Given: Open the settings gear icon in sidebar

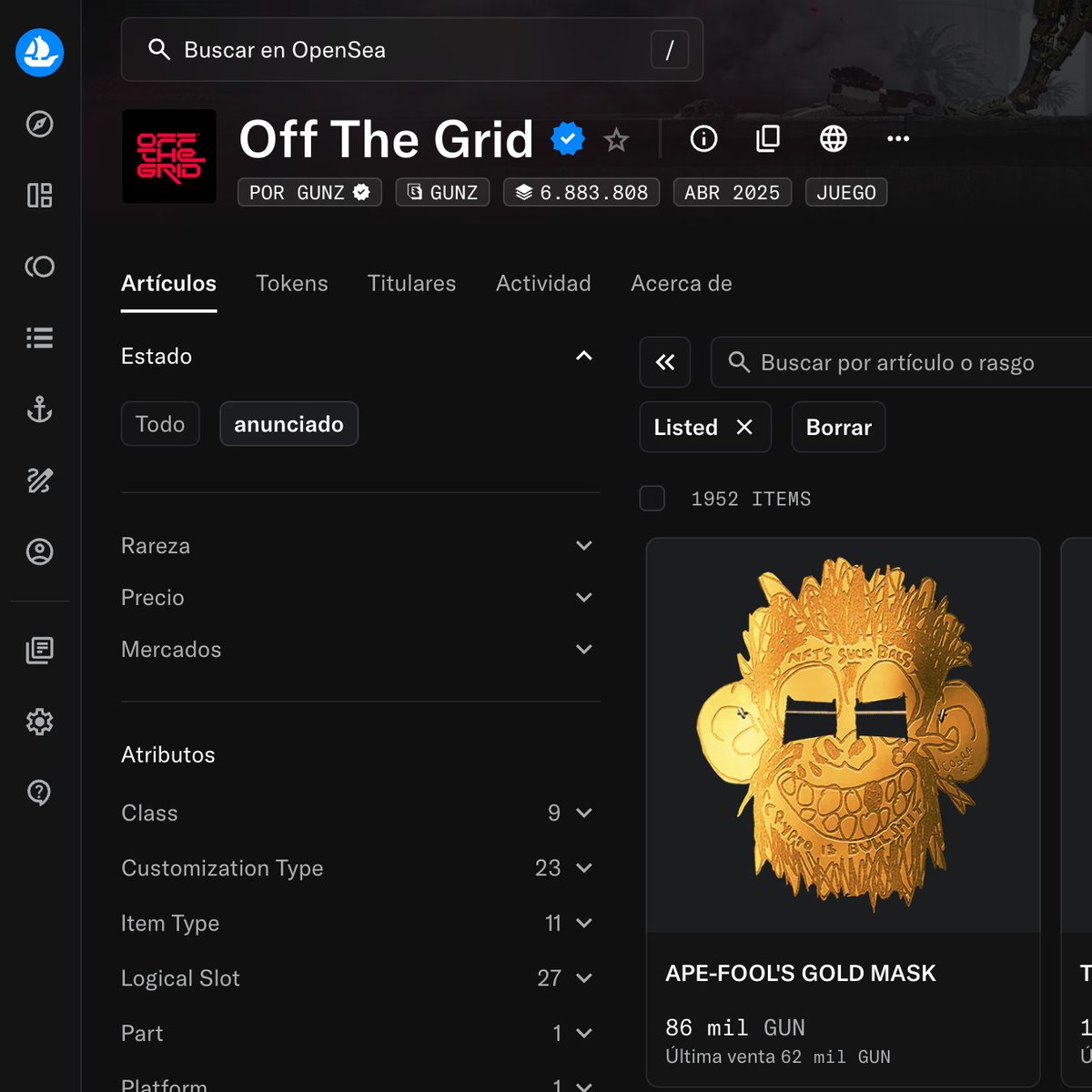Looking at the screenshot, I should click(39, 722).
